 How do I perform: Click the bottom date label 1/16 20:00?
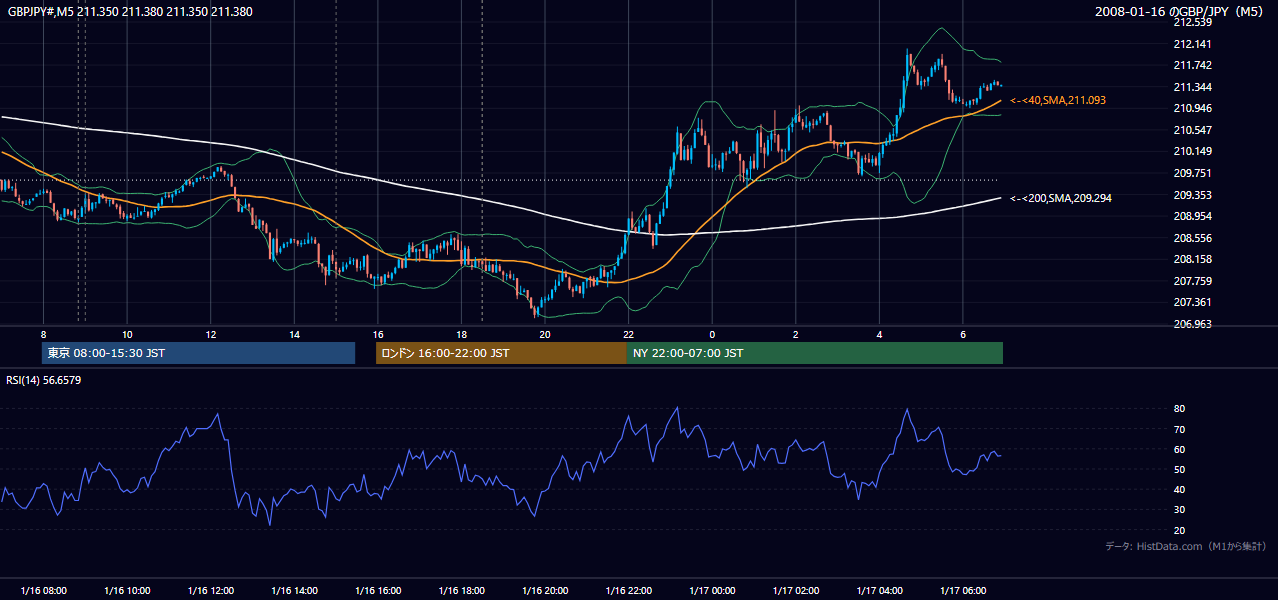point(544,591)
